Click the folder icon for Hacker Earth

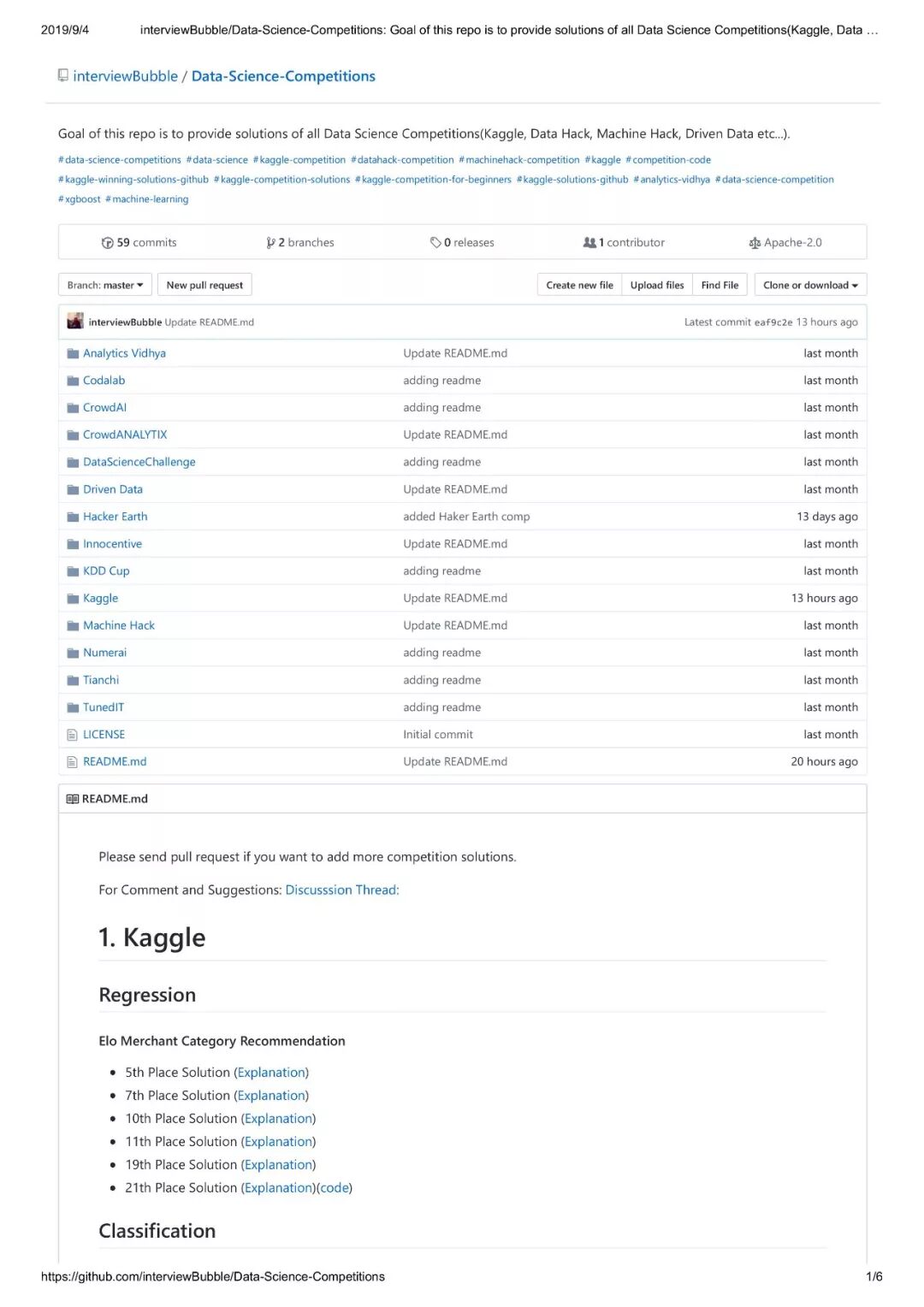(73, 517)
